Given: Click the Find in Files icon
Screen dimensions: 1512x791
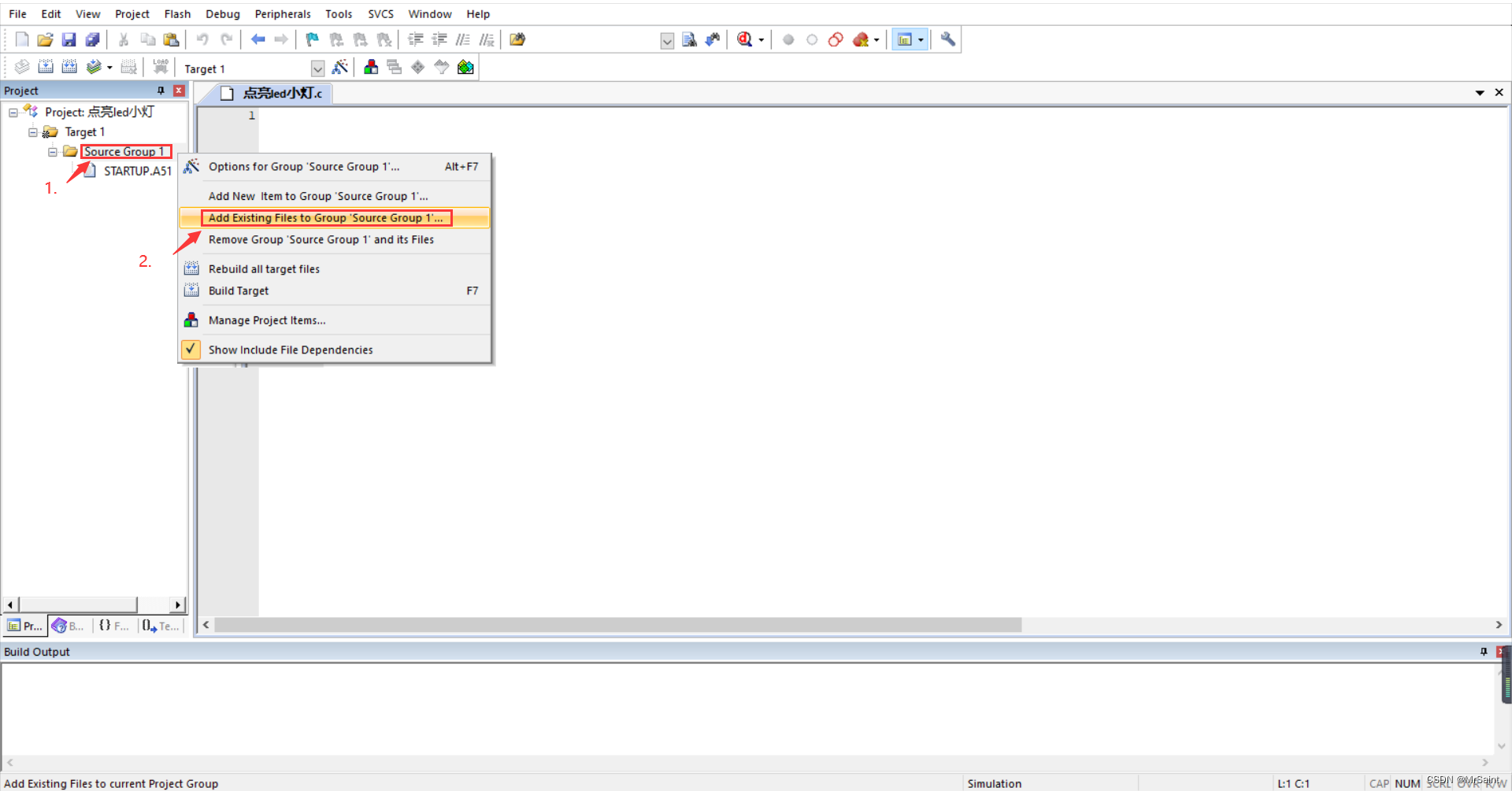Looking at the screenshot, I should [517, 39].
